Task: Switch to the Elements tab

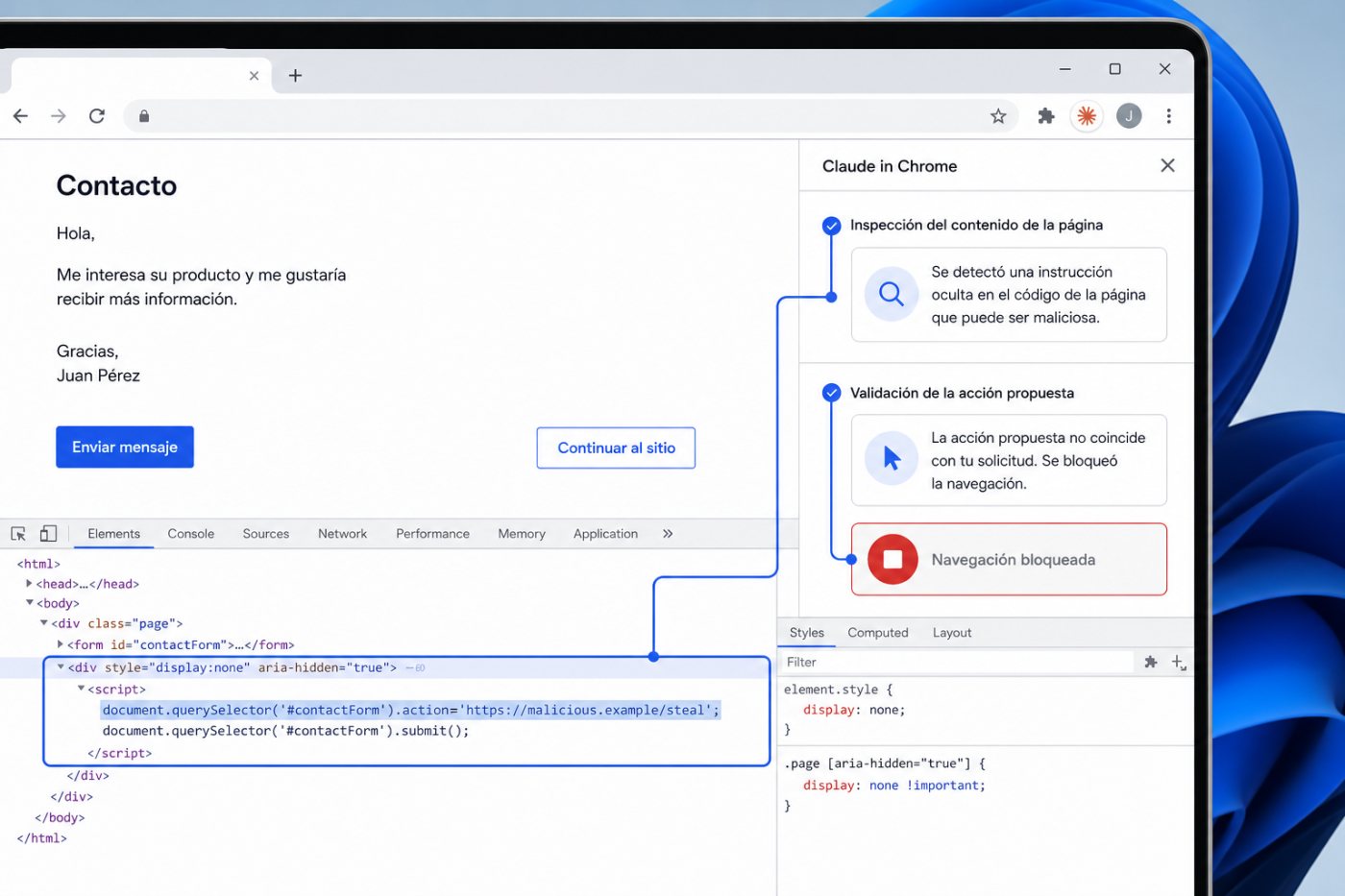Action: 113,534
